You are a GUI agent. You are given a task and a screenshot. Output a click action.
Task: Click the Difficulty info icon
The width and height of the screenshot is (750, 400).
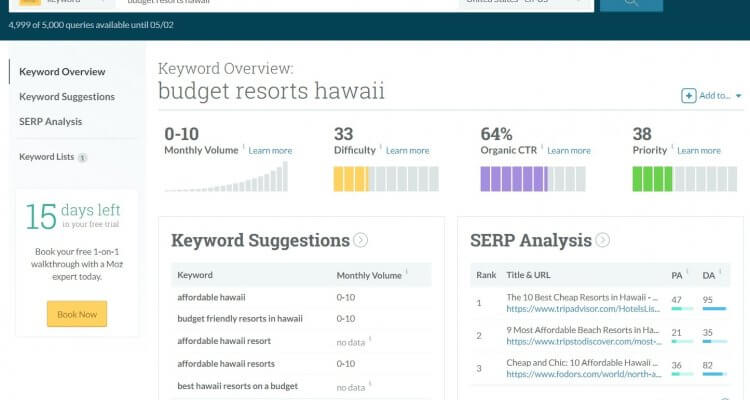(x=381, y=146)
